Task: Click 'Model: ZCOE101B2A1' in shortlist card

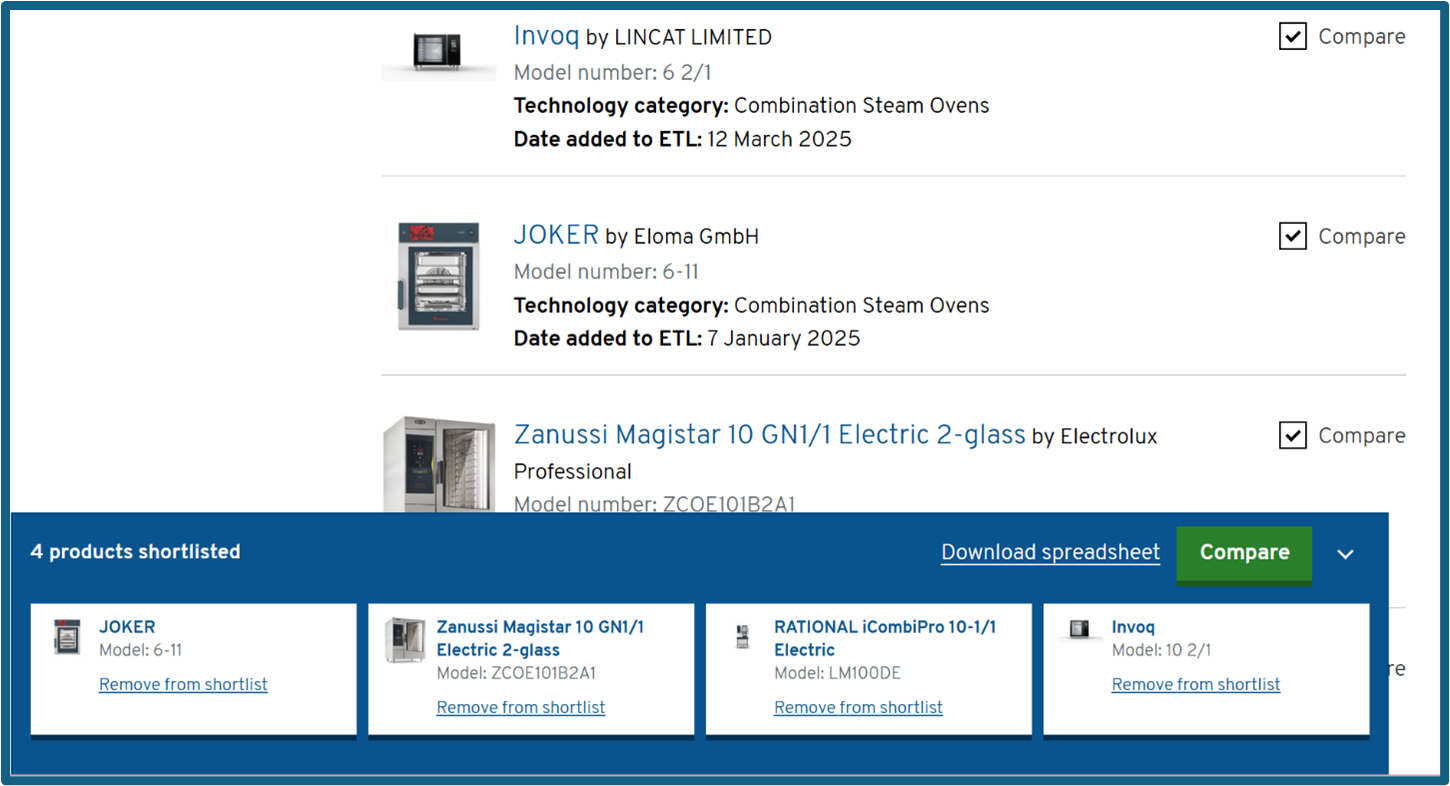Action: click(516, 673)
